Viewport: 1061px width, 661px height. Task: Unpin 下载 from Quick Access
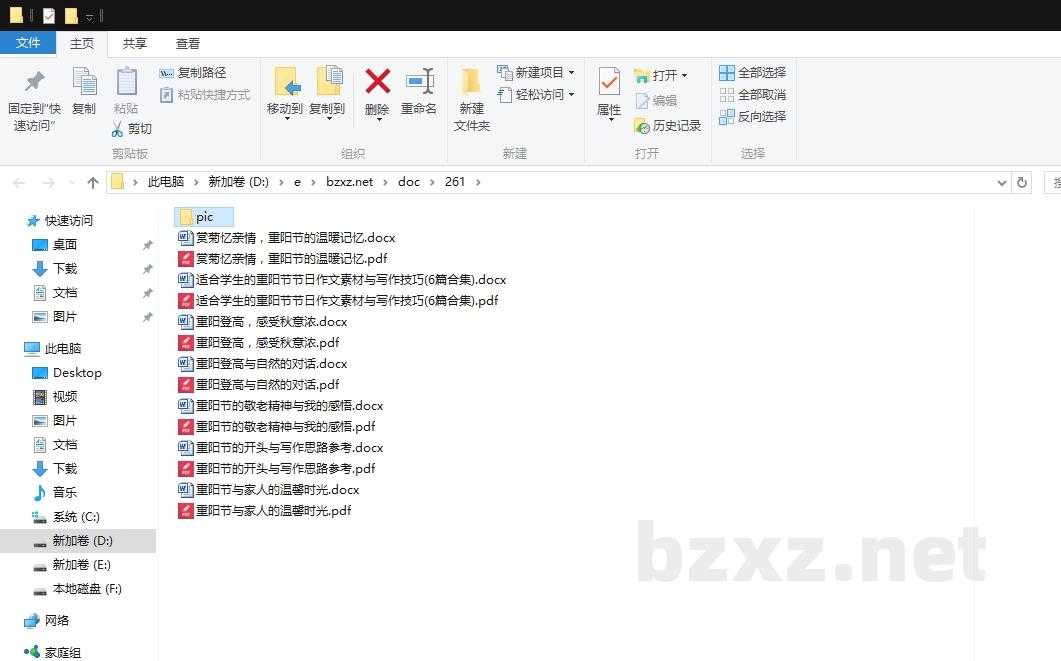[147, 268]
